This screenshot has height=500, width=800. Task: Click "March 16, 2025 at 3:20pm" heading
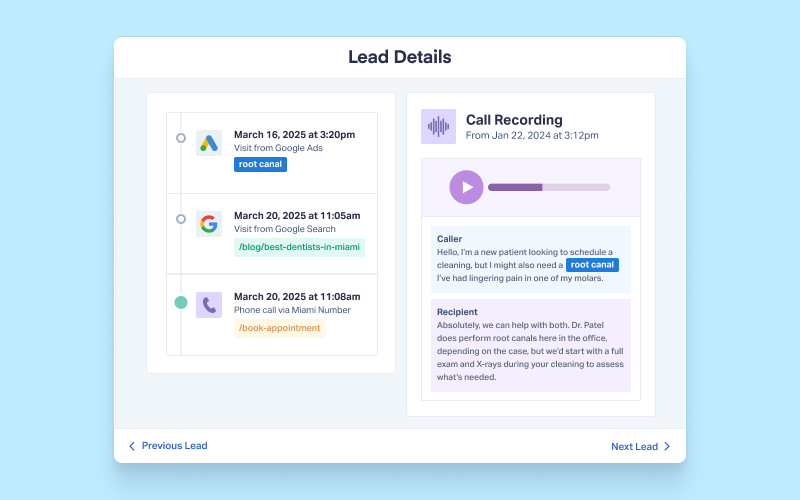tap(294, 135)
